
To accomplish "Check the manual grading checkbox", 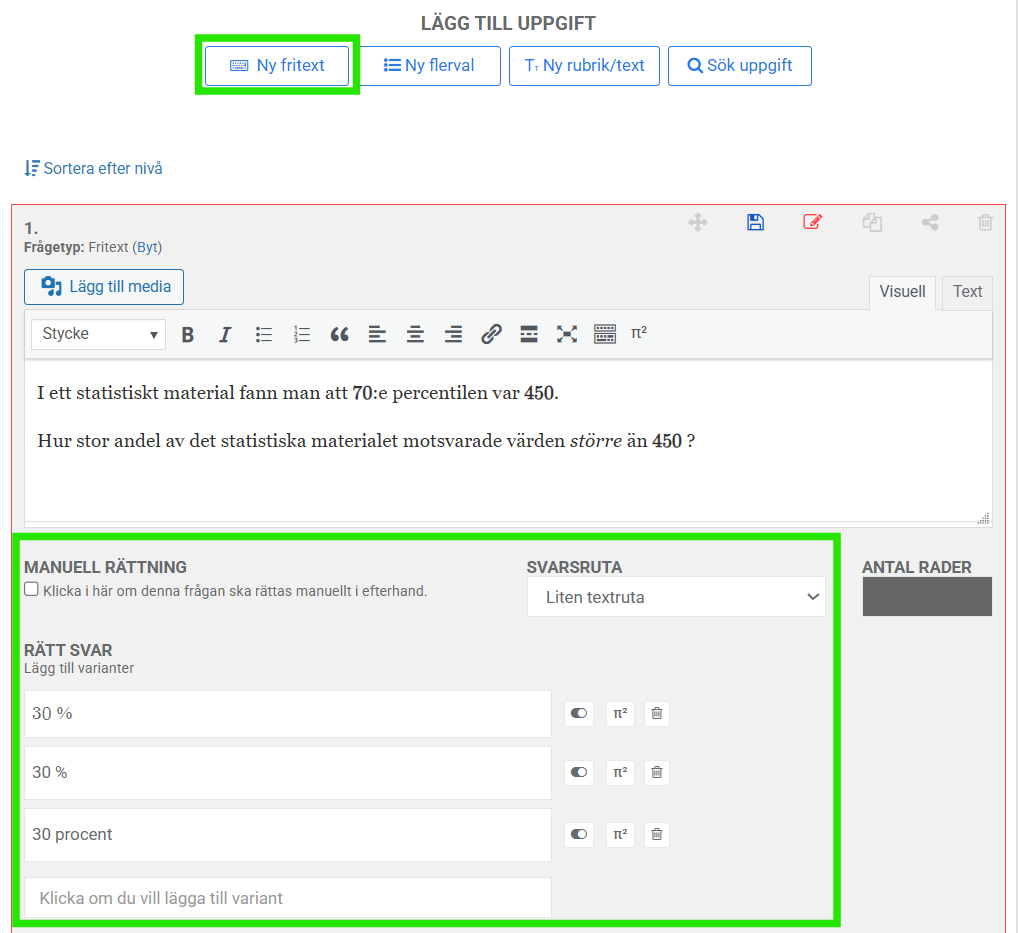I will click(x=32, y=590).
